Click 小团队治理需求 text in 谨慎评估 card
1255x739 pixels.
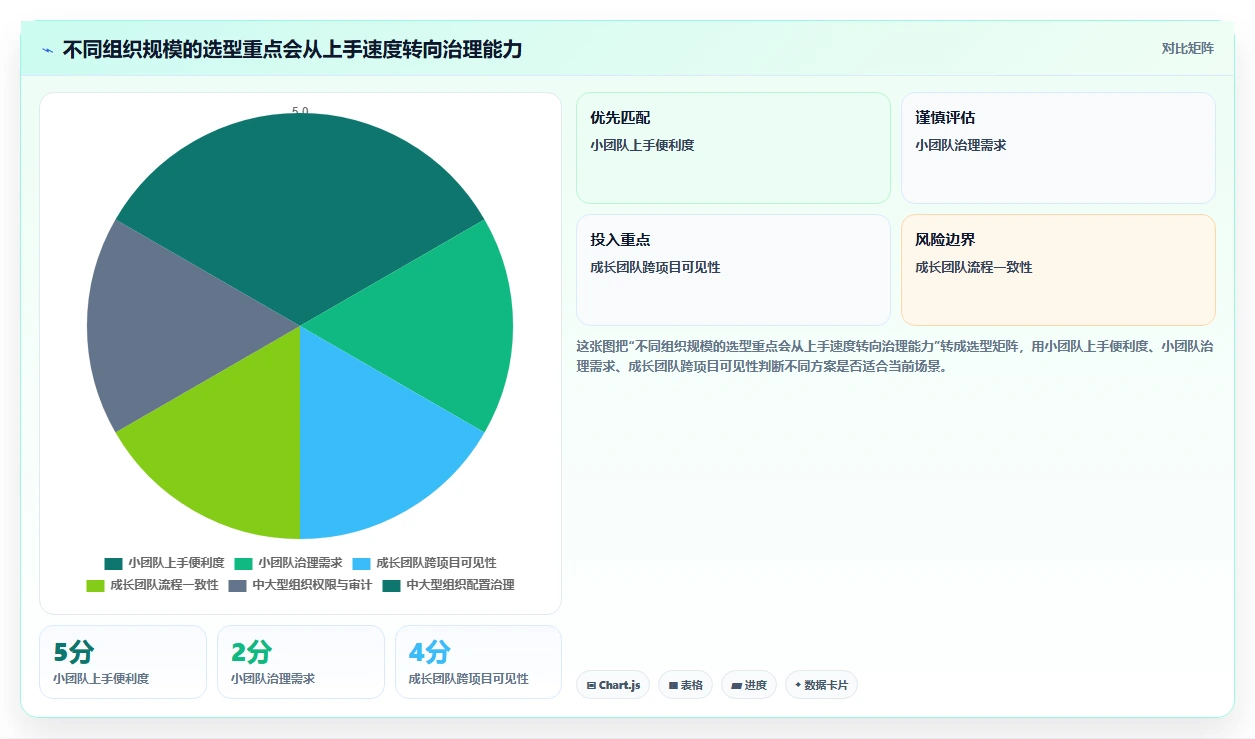[961, 145]
